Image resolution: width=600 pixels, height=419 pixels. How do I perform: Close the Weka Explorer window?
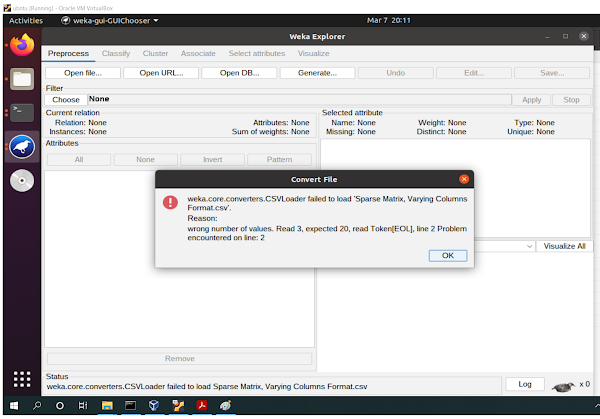584,36
